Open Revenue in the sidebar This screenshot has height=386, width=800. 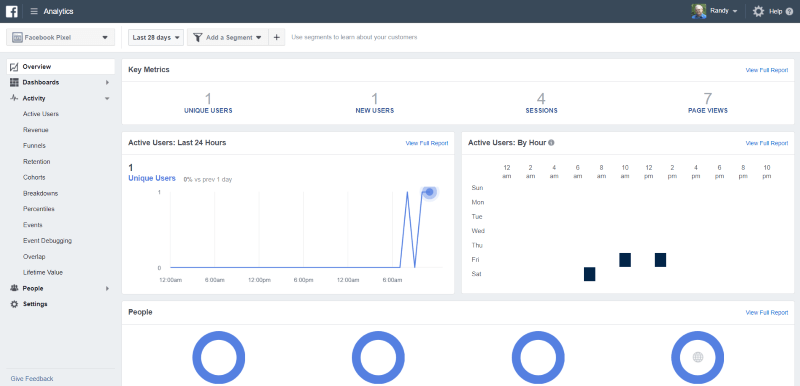coord(36,130)
